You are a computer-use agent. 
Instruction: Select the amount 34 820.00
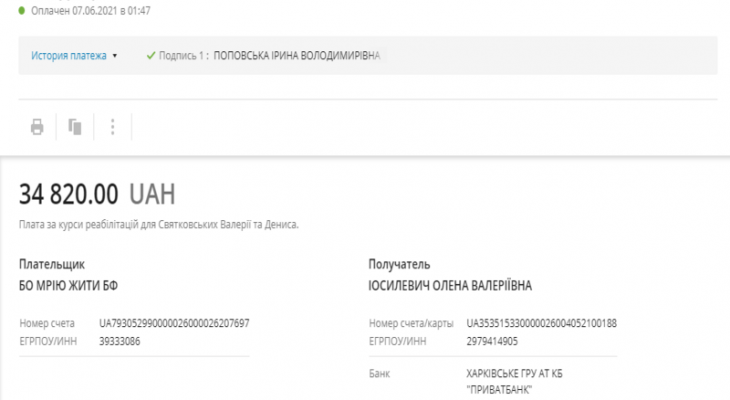pos(68,194)
